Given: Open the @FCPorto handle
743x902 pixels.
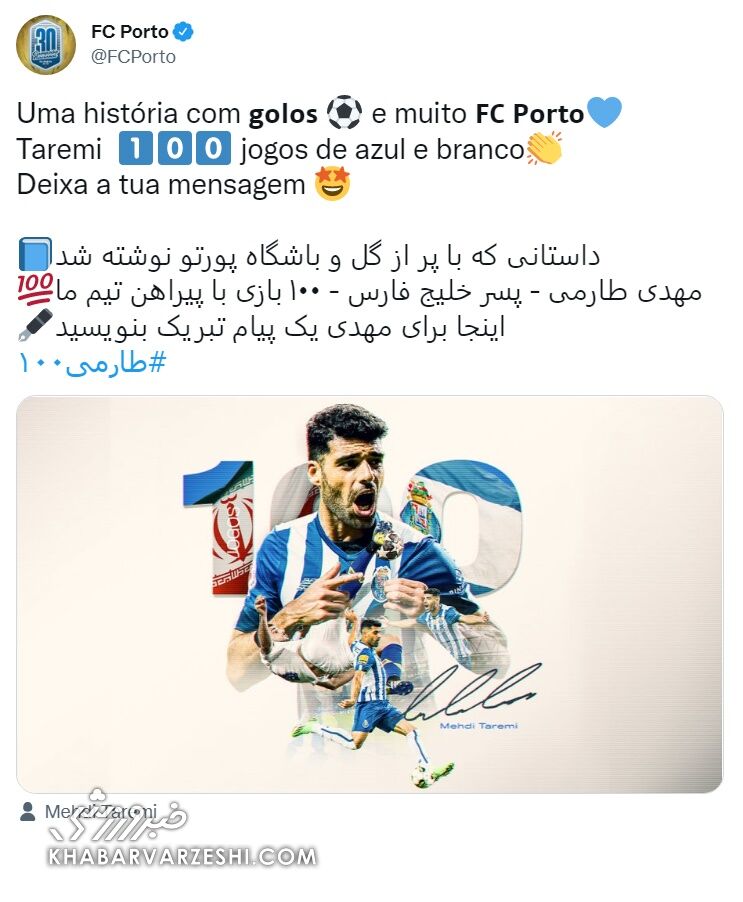Looking at the screenshot, I should click(133, 56).
